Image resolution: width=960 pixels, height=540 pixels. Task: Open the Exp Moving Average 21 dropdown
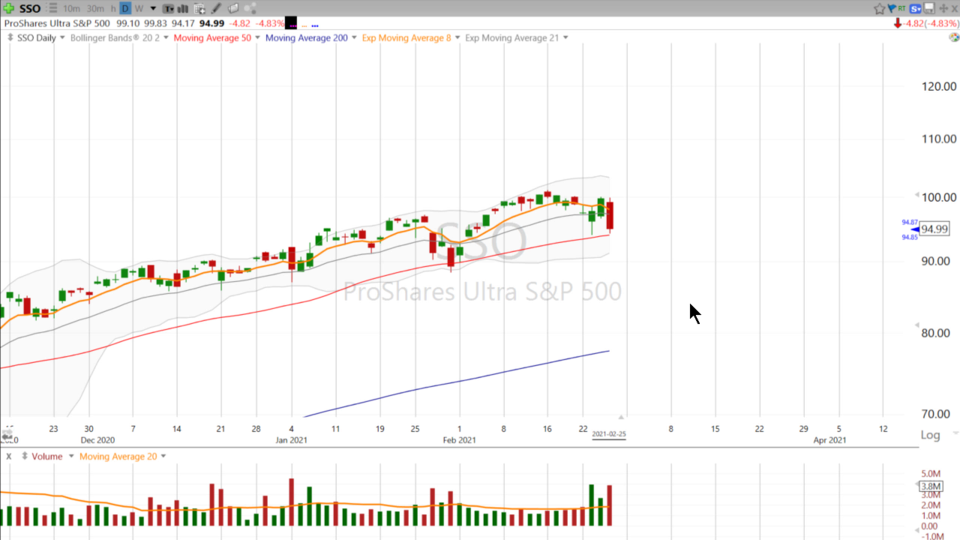[566, 38]
